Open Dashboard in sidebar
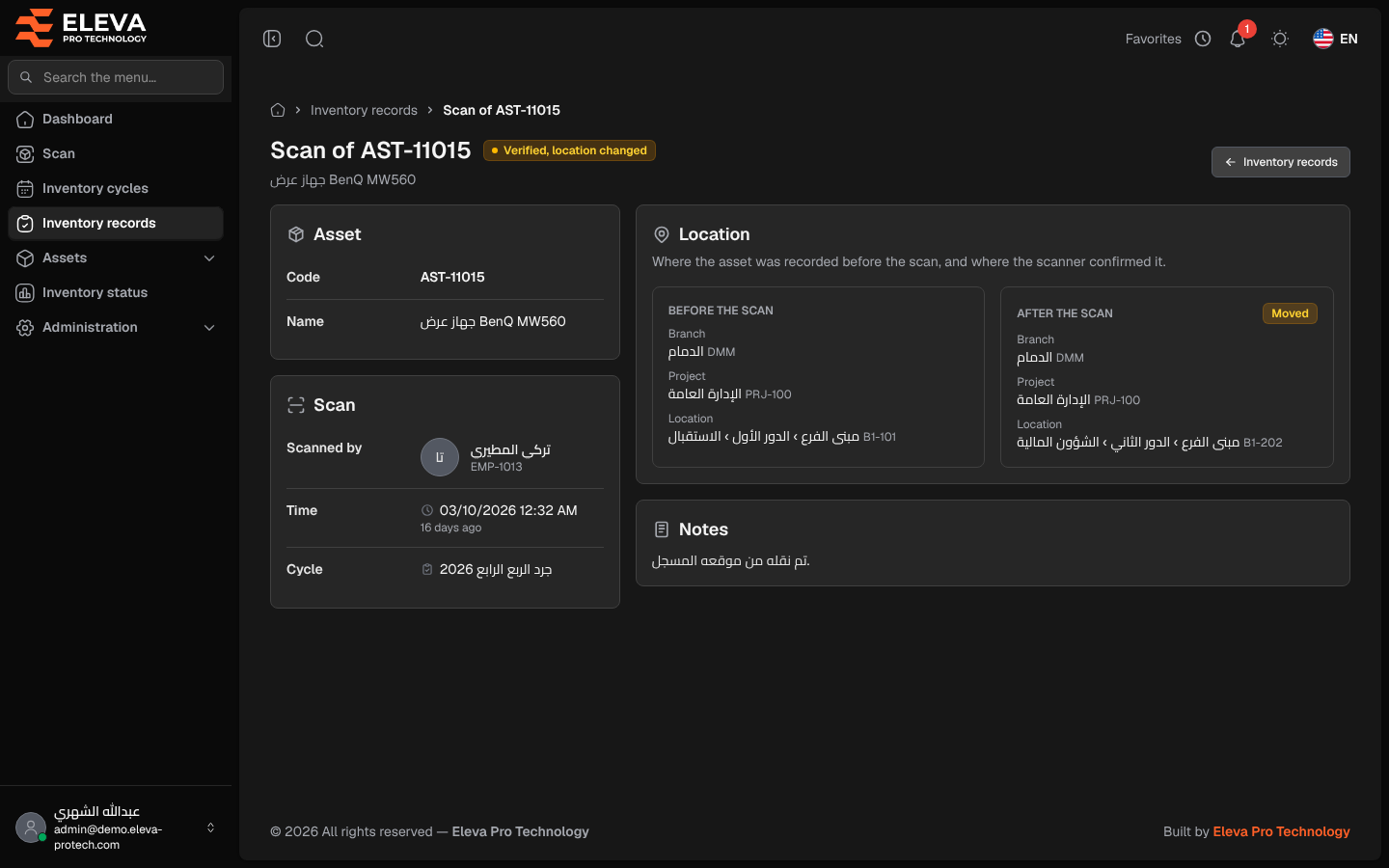 click(x=116, y=119)
